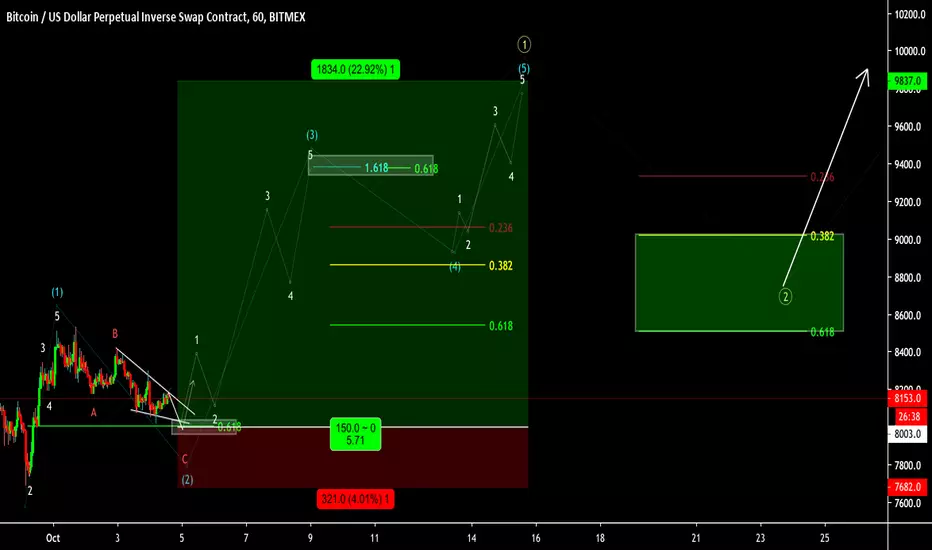Click the 10200.0 price axis label
This screenshot has width=932, height=550.
[x=909, y=14]
